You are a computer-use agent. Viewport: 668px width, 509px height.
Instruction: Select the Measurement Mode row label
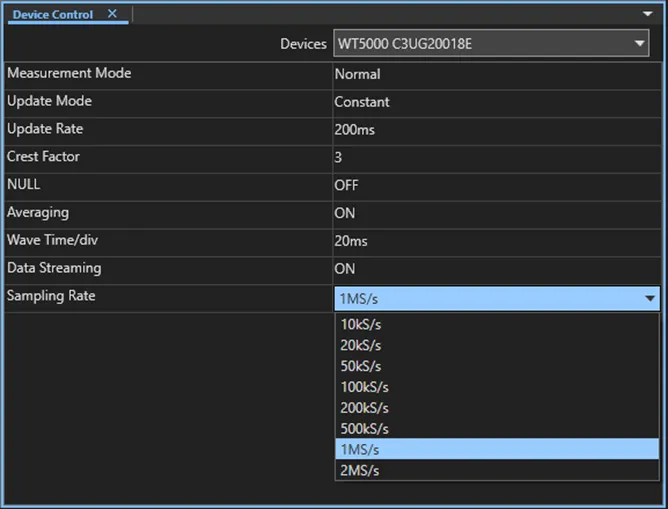(69, 73)
